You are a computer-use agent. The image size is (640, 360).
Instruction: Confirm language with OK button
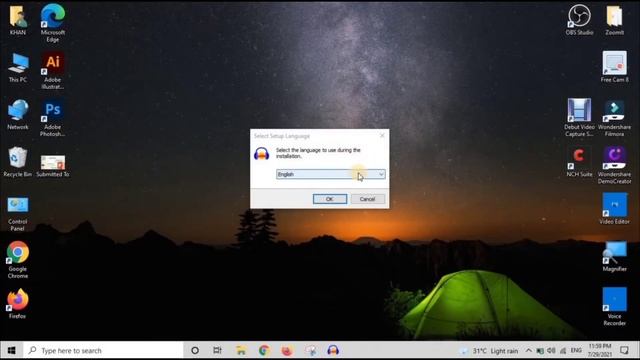(x=330, y=199)
